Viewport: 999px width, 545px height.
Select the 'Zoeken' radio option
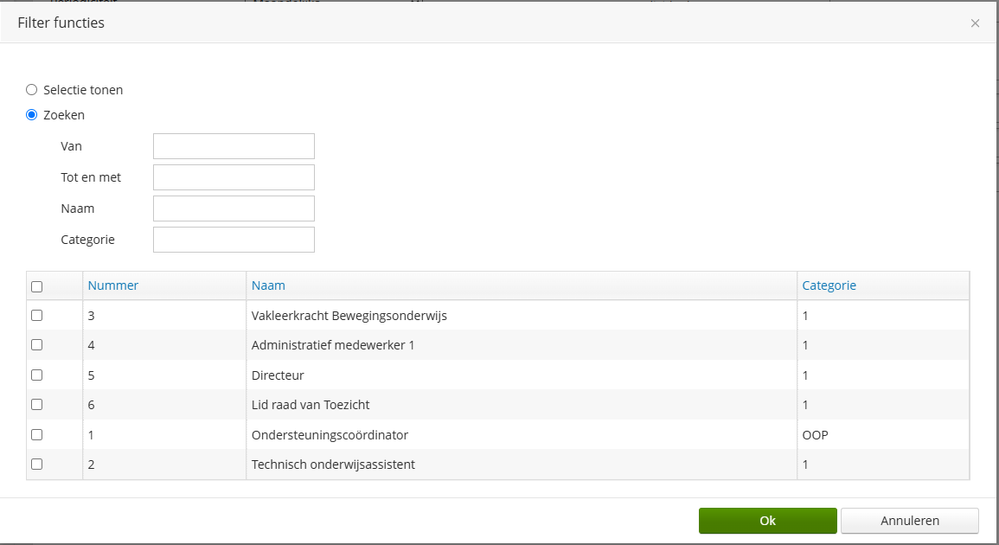point(32,115)
